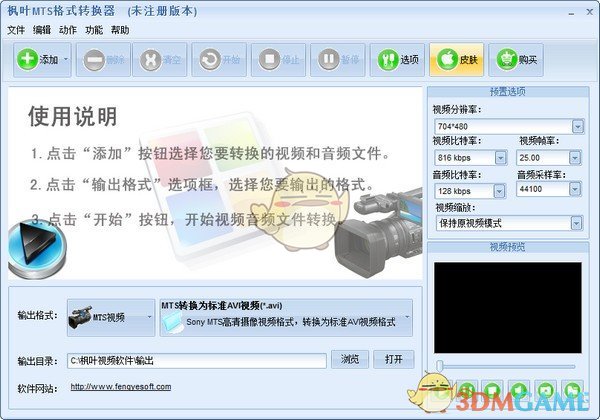Image resolution: width=600 pixels, height=420 pixels.
Task: Click the 704*480 resolution value
Action: click(x=453, y=127)
